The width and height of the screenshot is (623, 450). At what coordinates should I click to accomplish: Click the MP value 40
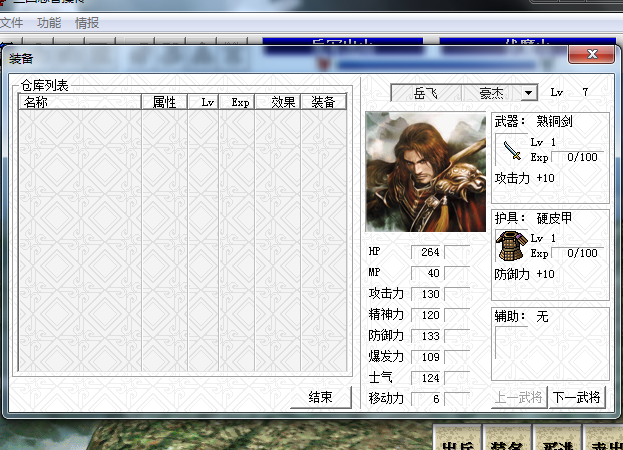click(x=427, y=273)
